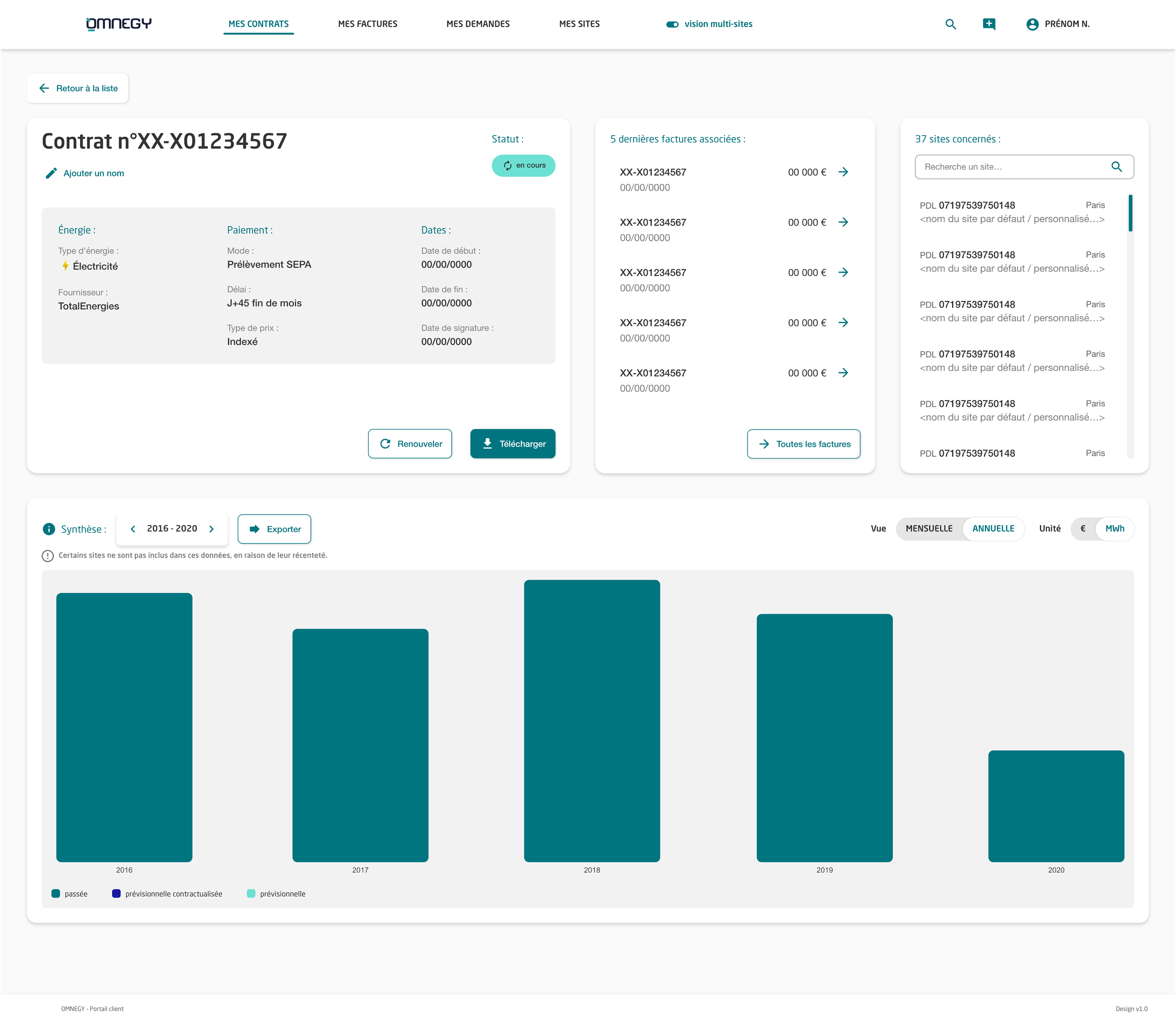Click the sites list scrollbar thumb
1176x1022 pixels.
(x=1130, y=213)
